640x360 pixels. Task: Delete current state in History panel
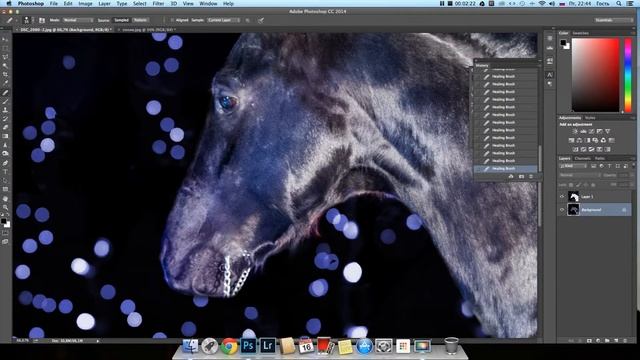531,176
